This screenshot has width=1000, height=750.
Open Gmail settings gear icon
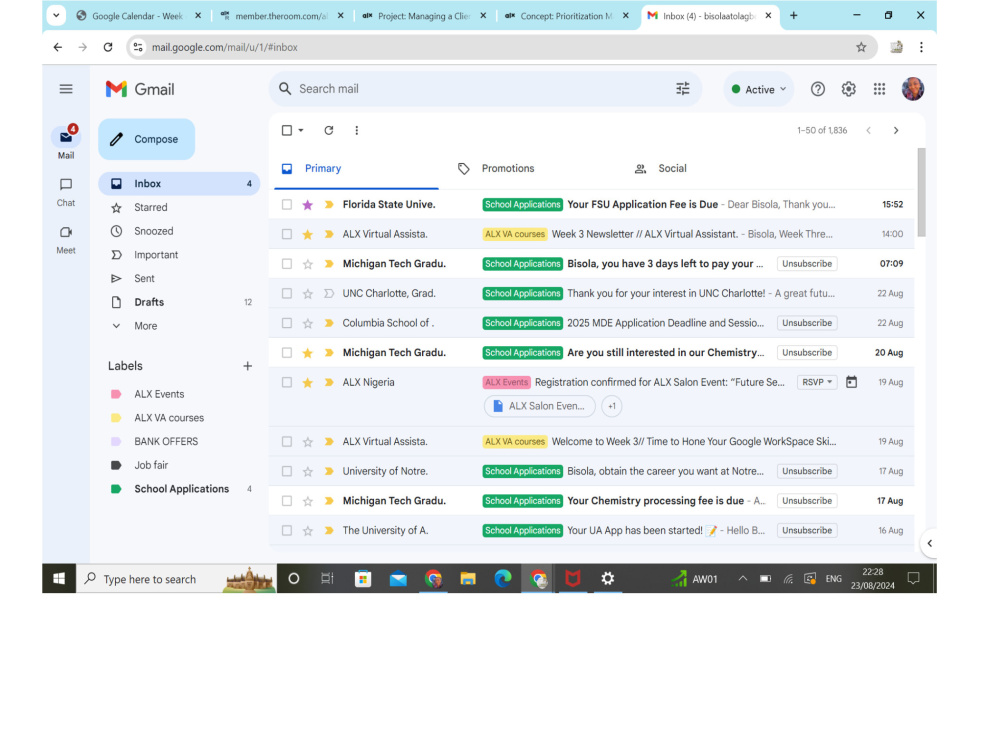(x=848, y=89)
